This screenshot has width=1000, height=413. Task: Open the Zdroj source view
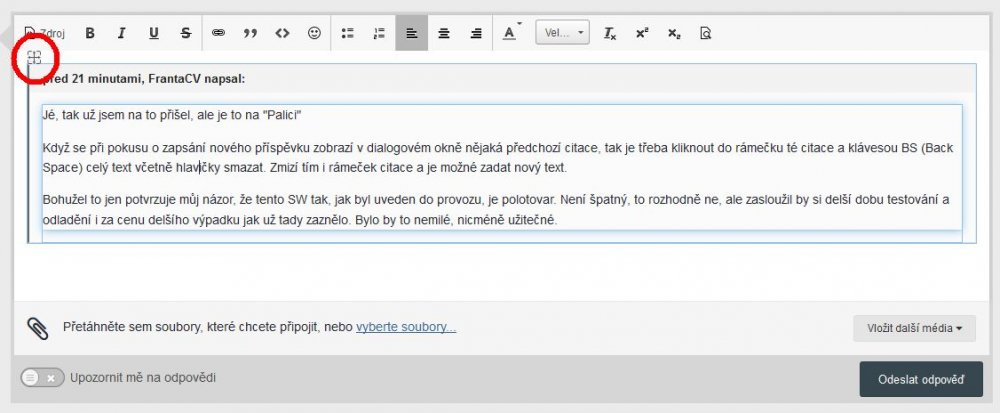(x=45, y=33)
